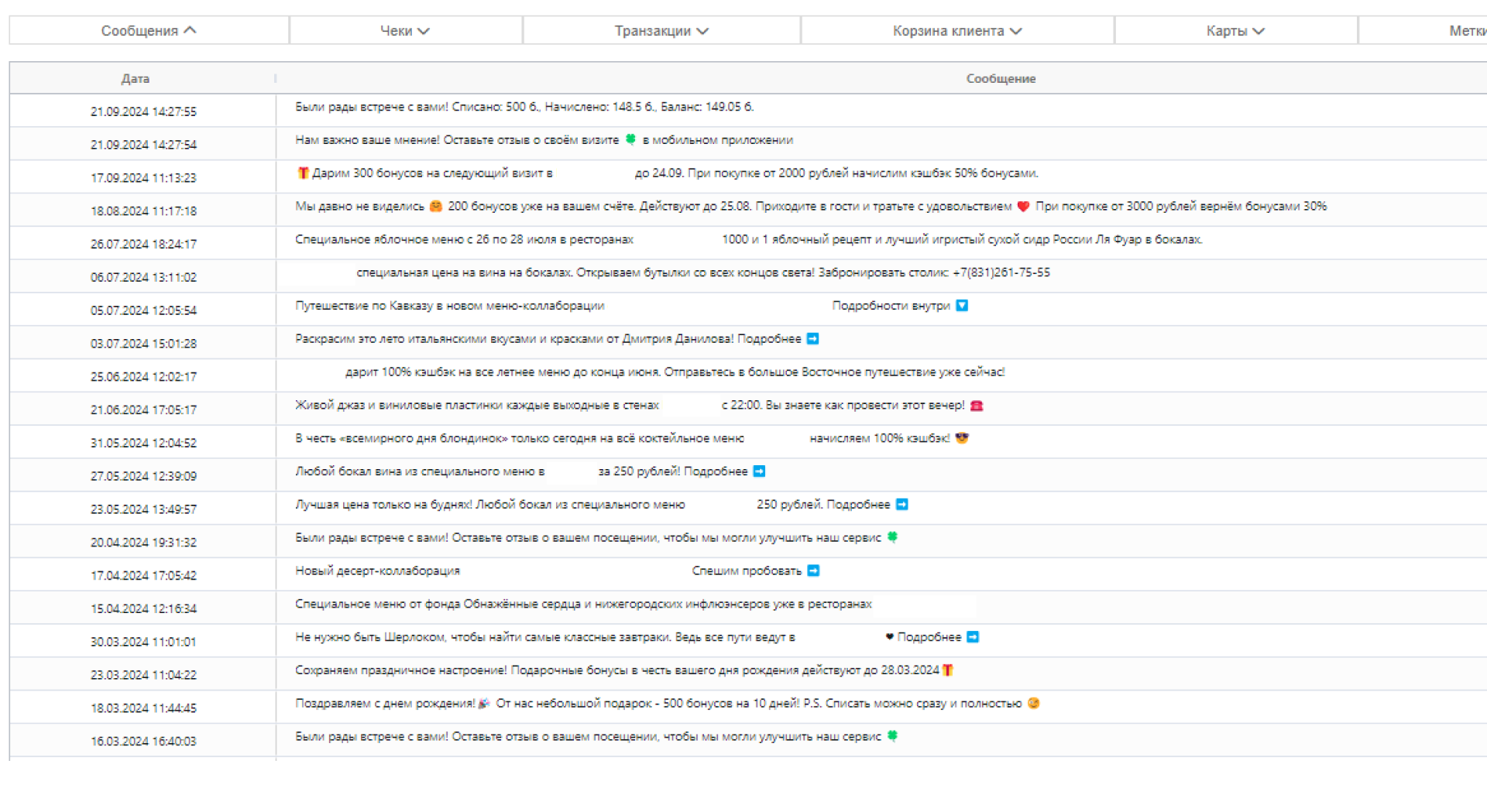Select the date '17.09.2024 11:13:23'
Screen dimensions: 1487x812
143,178
